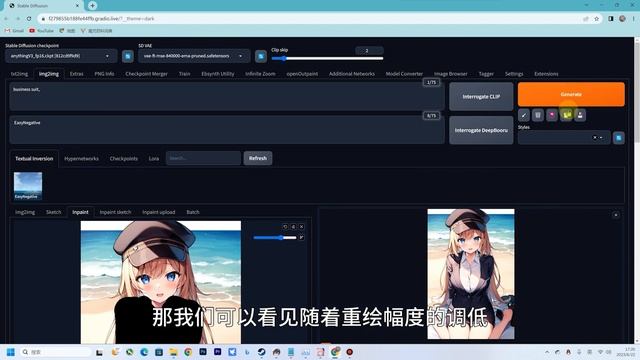Go back in browser history

(x=6, y=19)
